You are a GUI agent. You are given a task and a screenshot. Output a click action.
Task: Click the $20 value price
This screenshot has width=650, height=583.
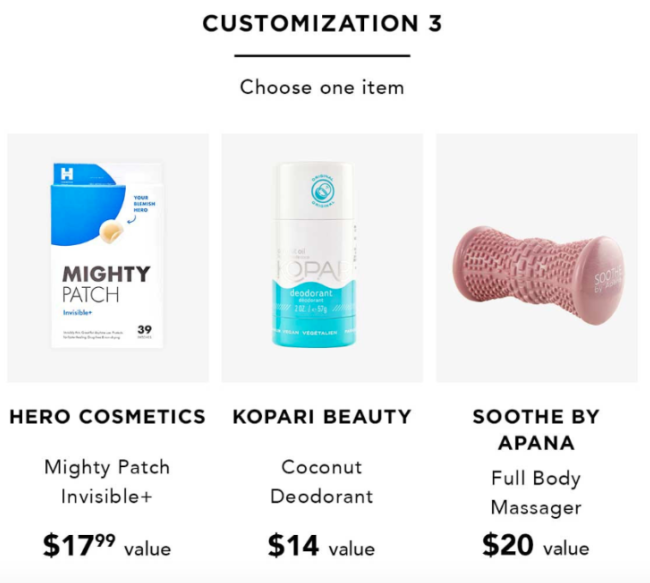click(x=536, y=545)
